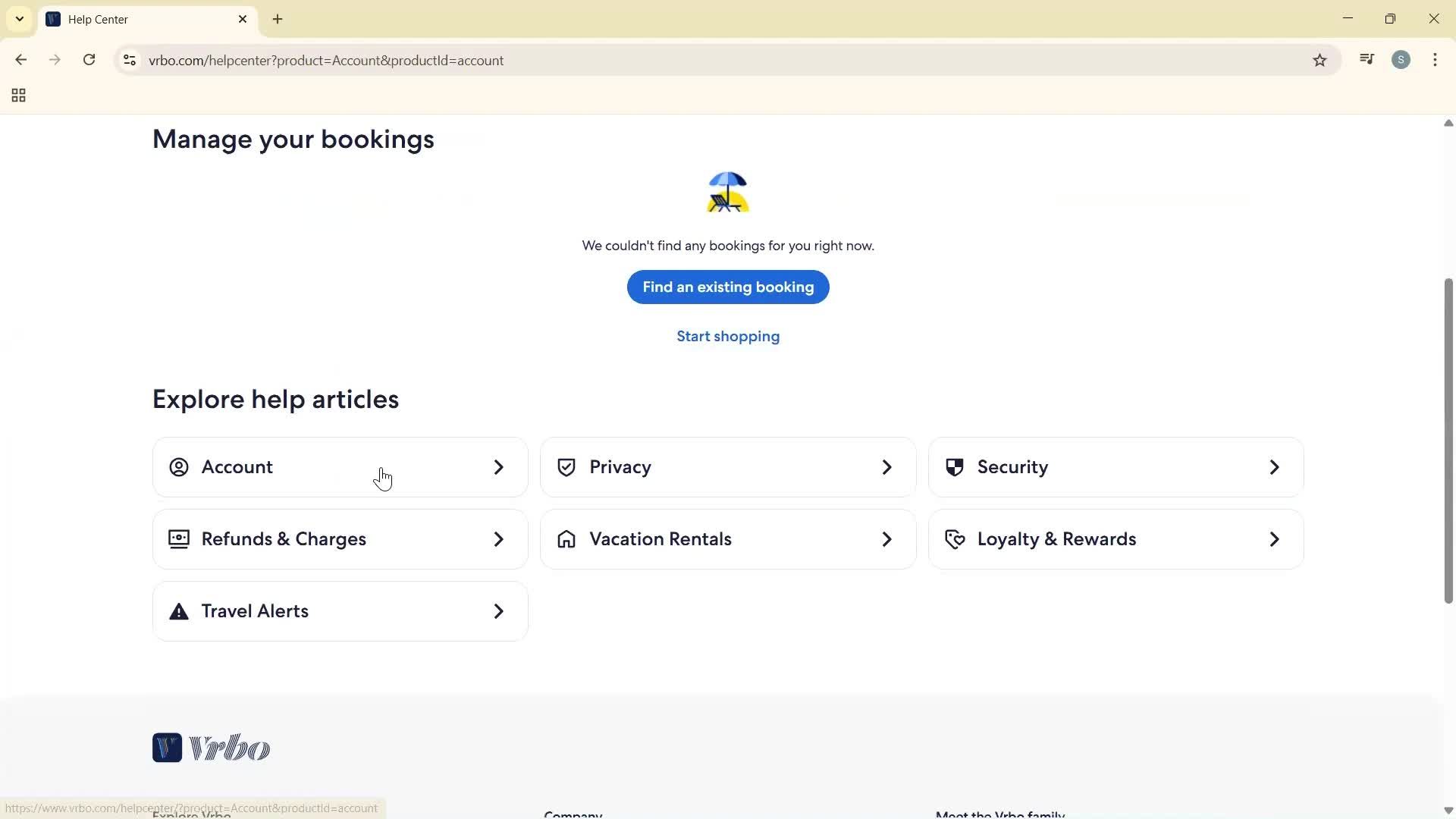
Task: Open the tab search dropdown arrow
Action: pyautogui.click(x=19, y=19)
